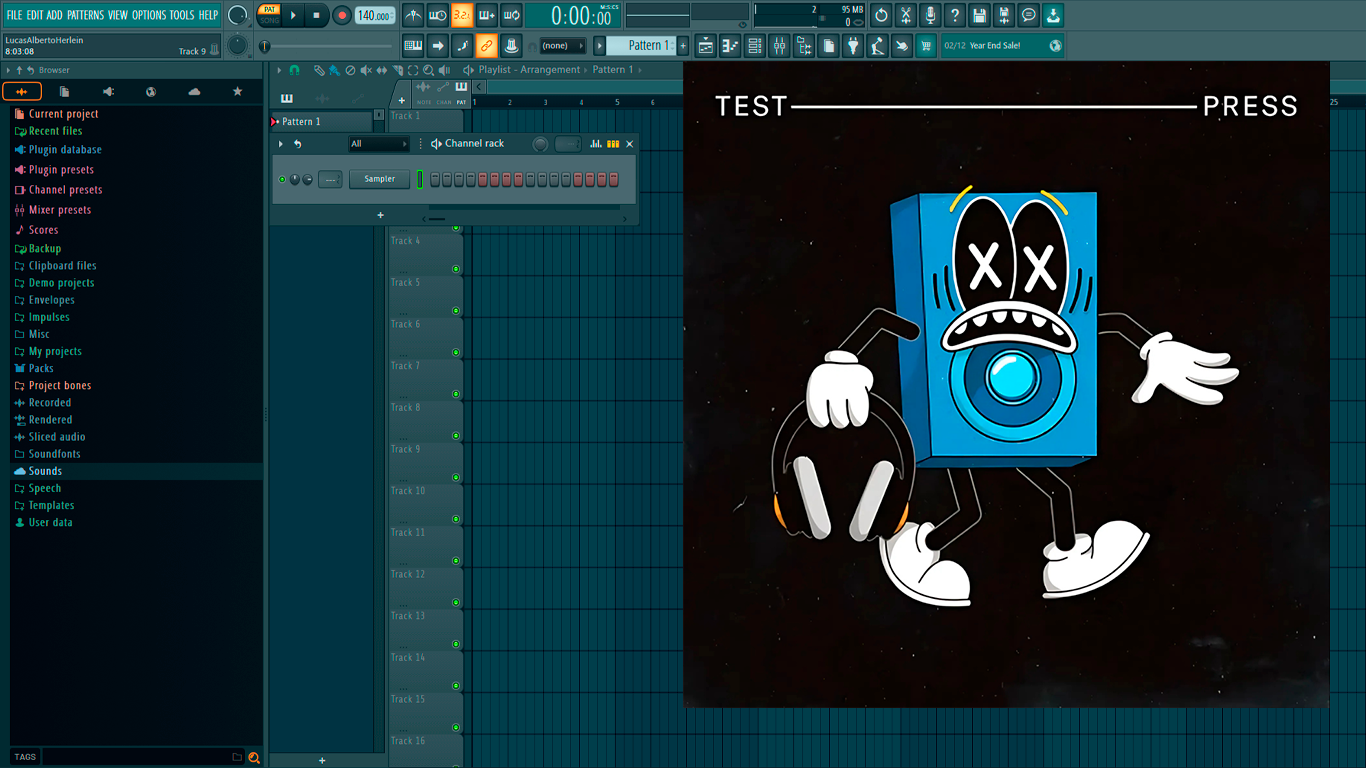Click the Play button in transport
This screenshot has width=1366, height=768.
click(x=294, y=15)
